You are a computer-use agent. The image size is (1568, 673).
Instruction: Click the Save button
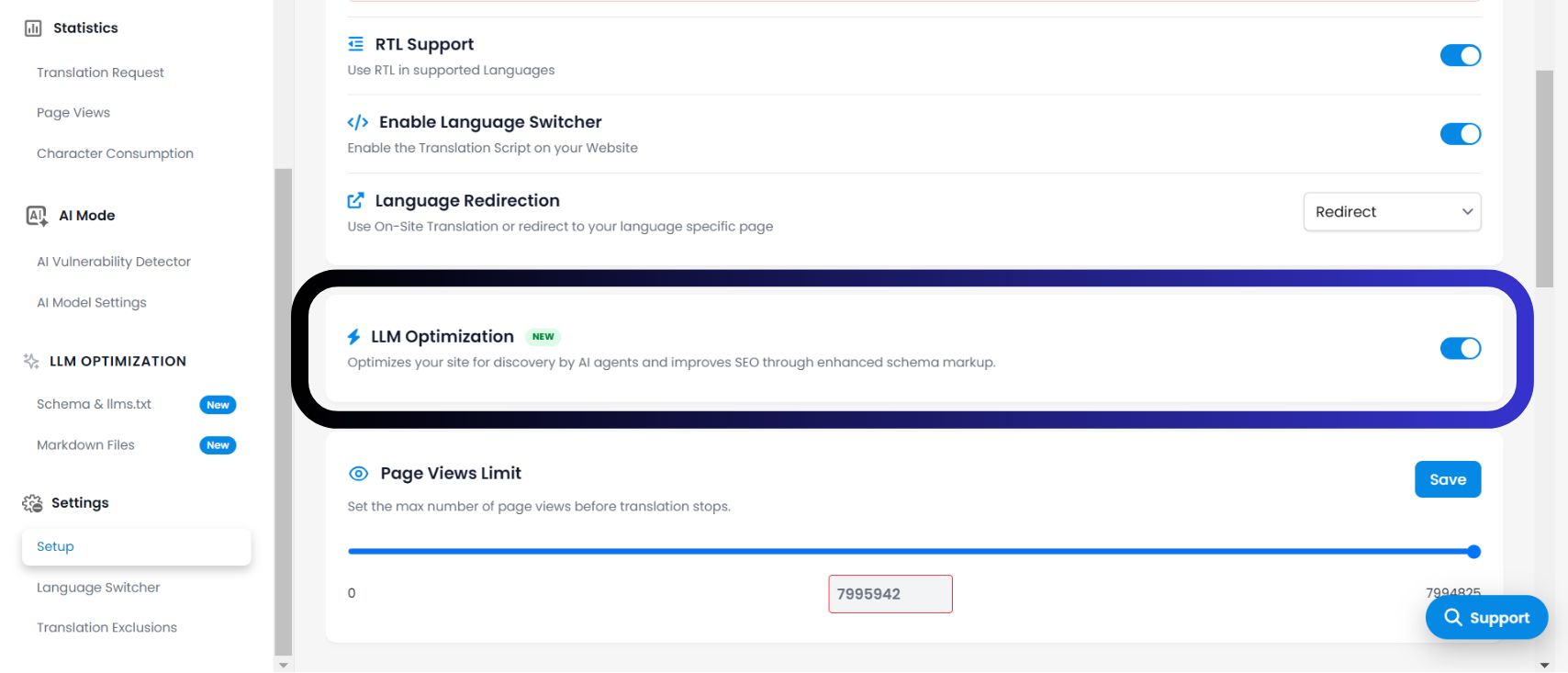(1447, 479)
